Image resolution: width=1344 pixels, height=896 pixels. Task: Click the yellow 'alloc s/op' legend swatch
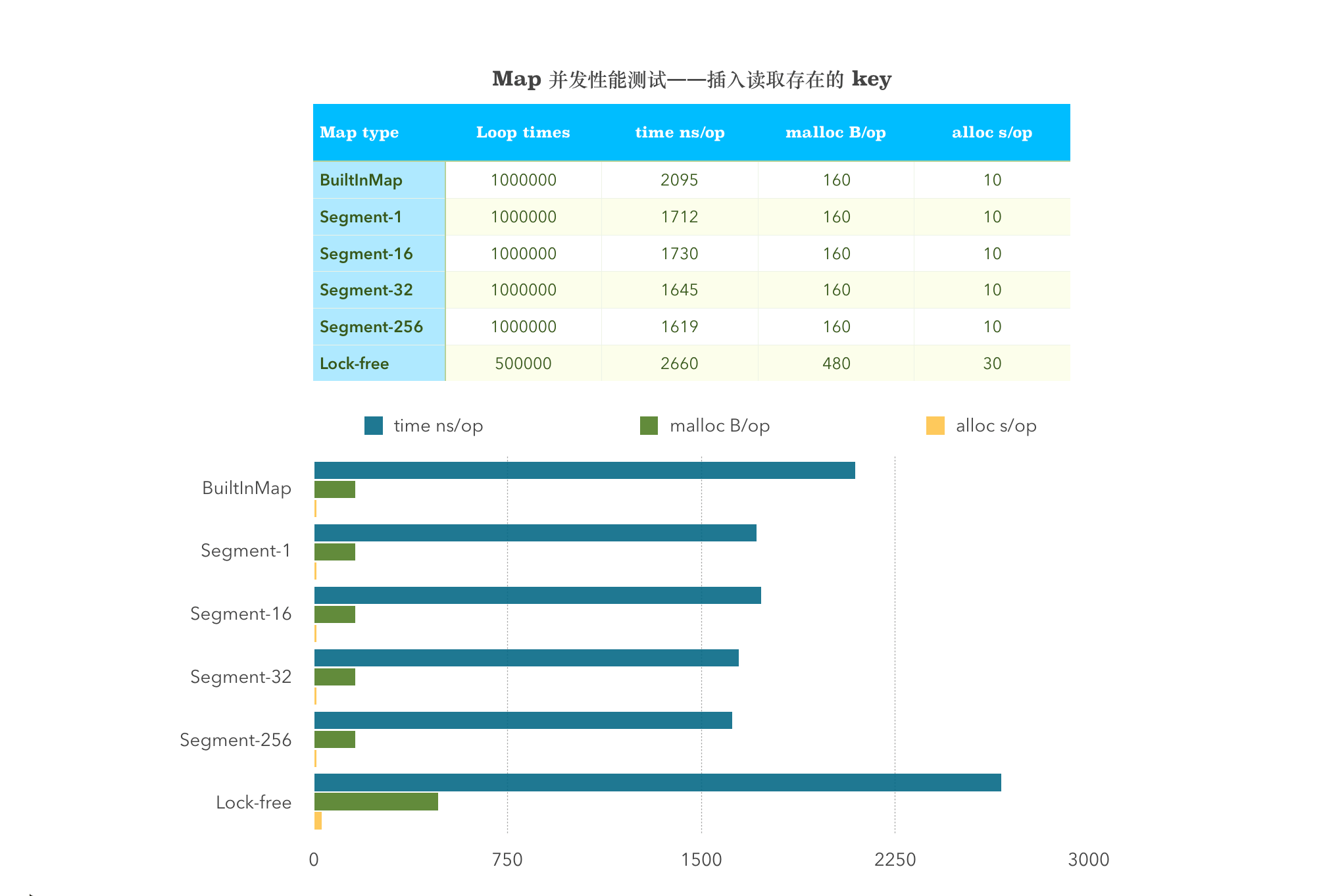[935, 426]
